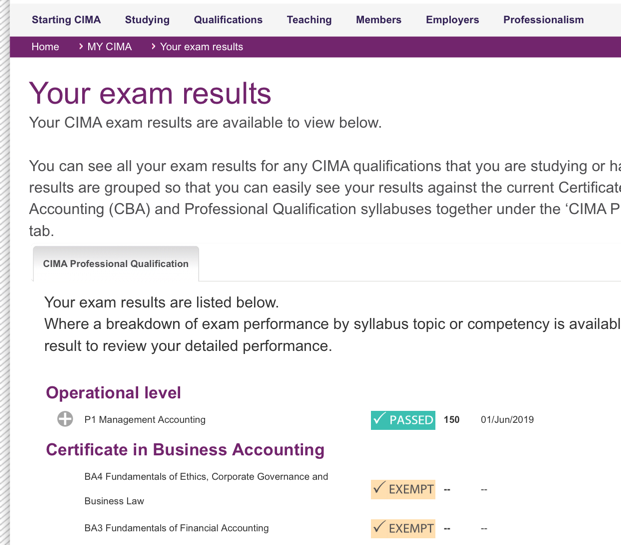Navigate to MY CIMA breadcrumb
621x545 pixels.
(109, 47)
